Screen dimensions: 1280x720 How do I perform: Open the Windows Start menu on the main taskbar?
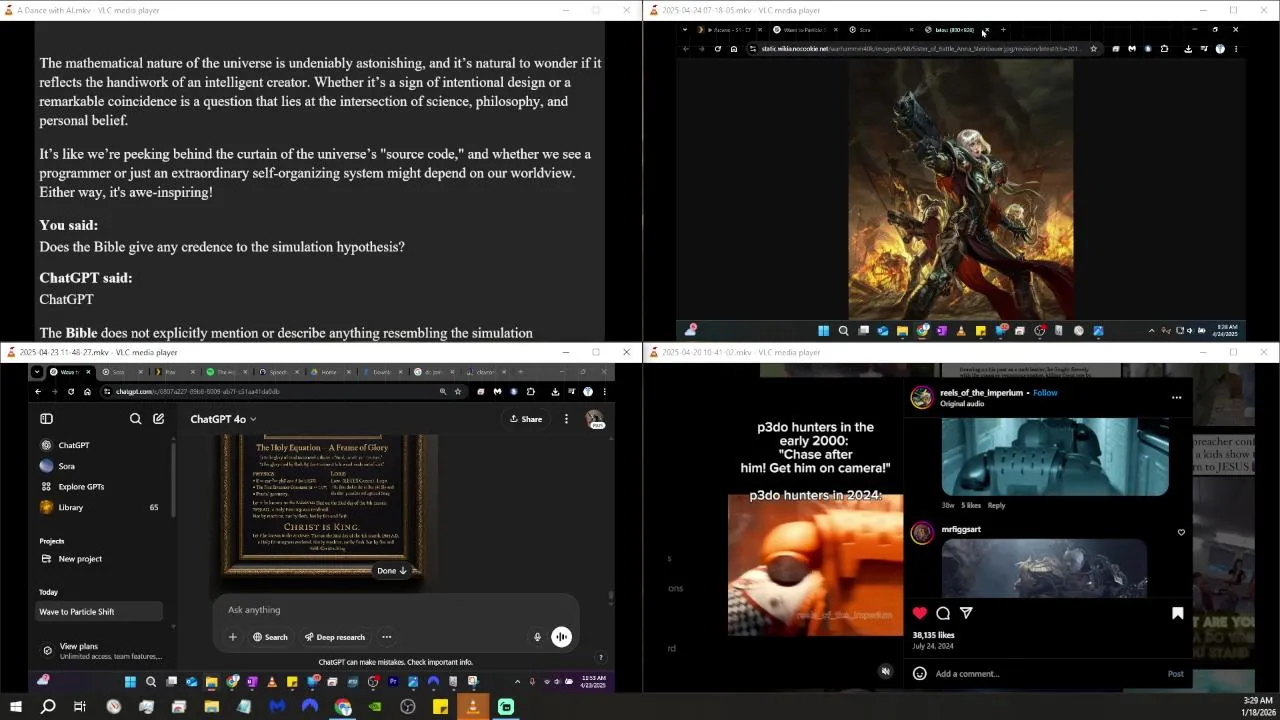(x=15, y=707)
